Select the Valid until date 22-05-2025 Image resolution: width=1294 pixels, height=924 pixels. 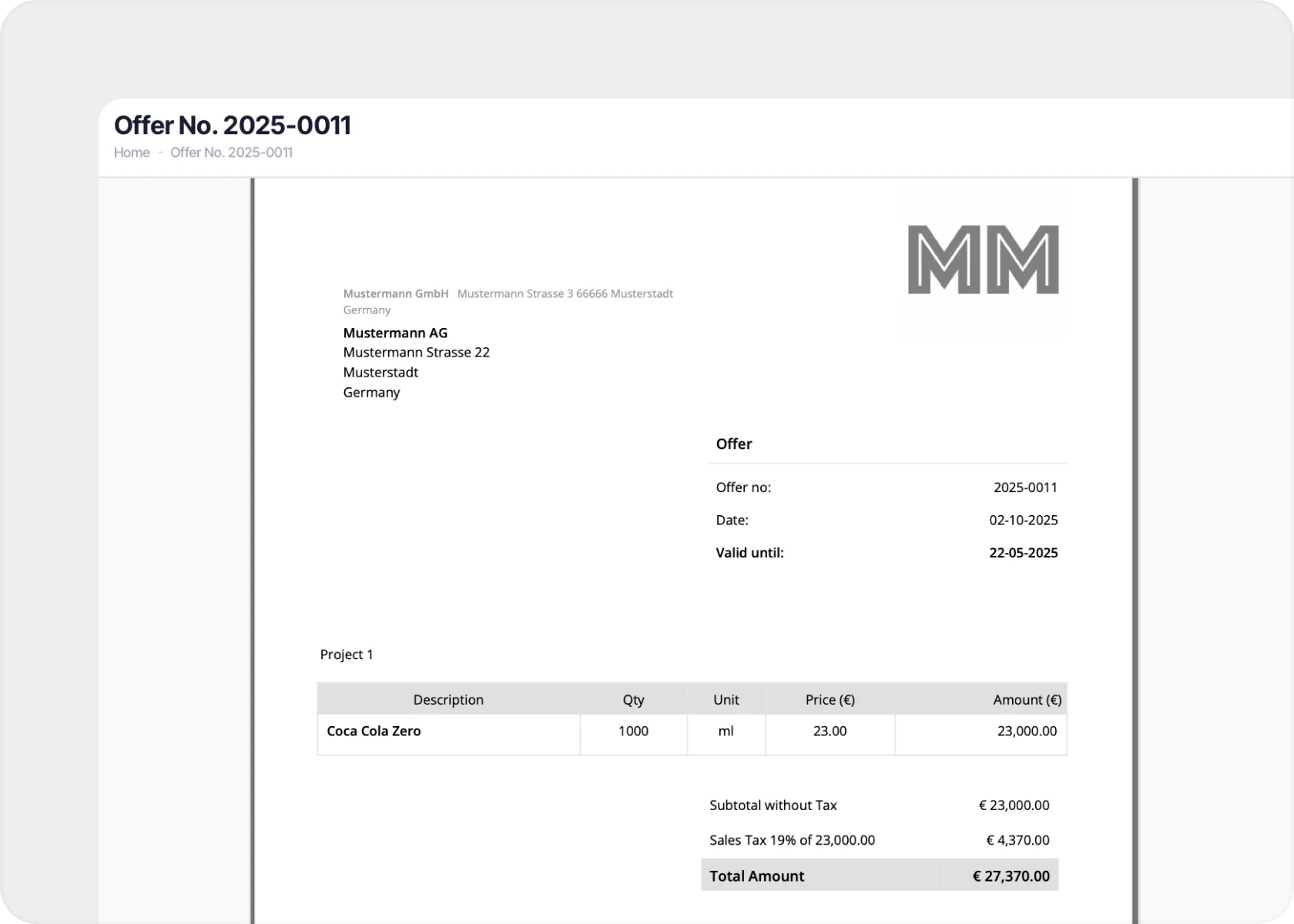pyautogui.click(x=1023, y=553)
